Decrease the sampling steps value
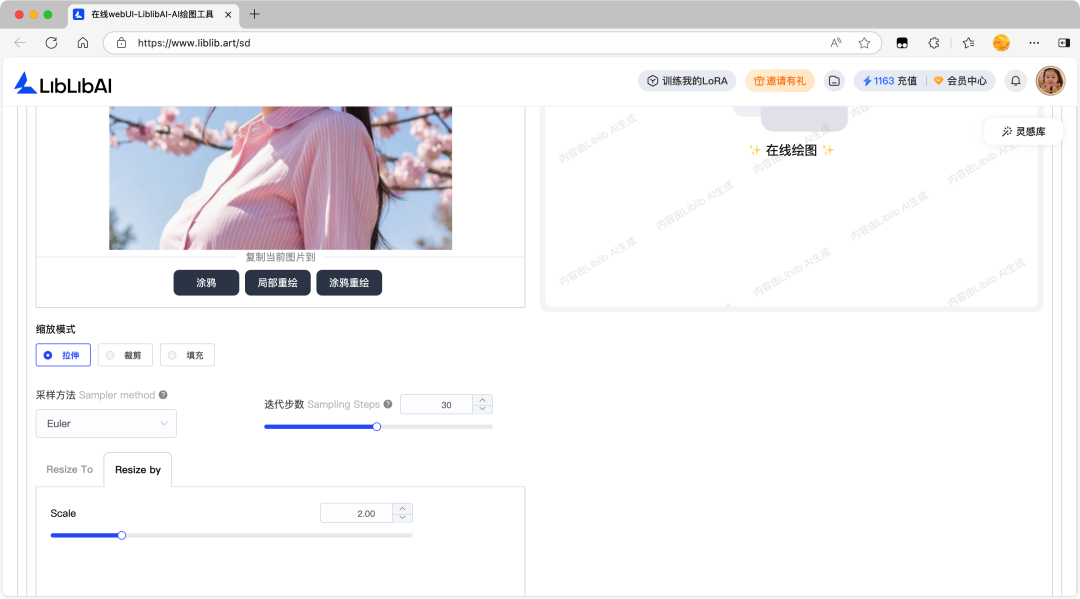 [x=482, y=409]
